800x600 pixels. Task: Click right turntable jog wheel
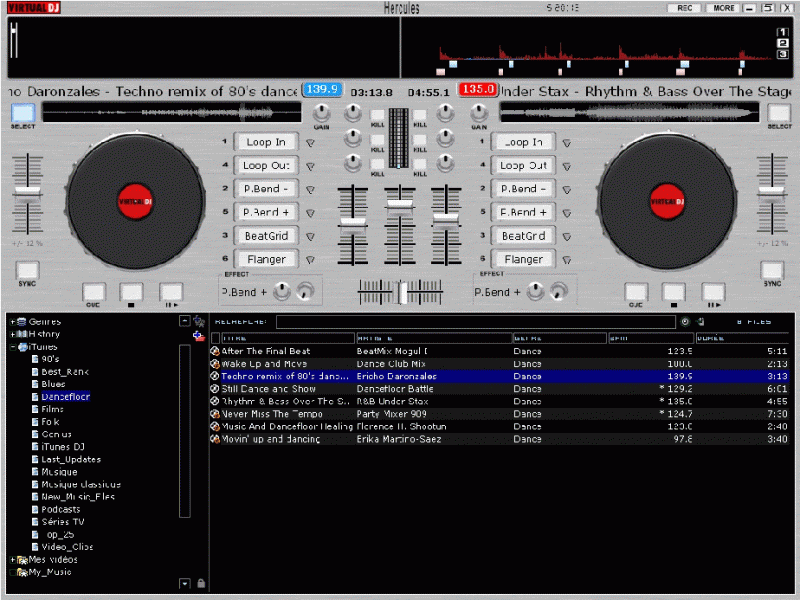click(667, 201)
